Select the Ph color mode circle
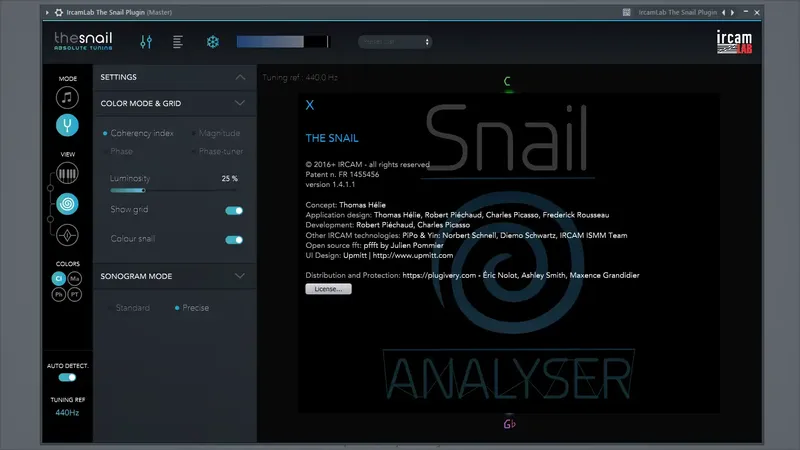The width and height of the screenshot is (800, 450). click(59, 294)
